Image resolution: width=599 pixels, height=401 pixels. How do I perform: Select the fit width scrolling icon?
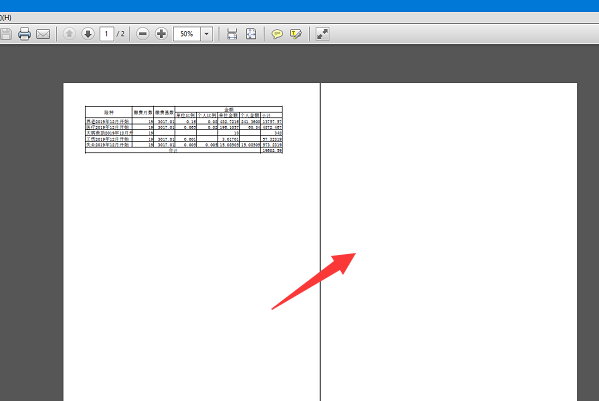pyautogui.click(x=232, y=34)
